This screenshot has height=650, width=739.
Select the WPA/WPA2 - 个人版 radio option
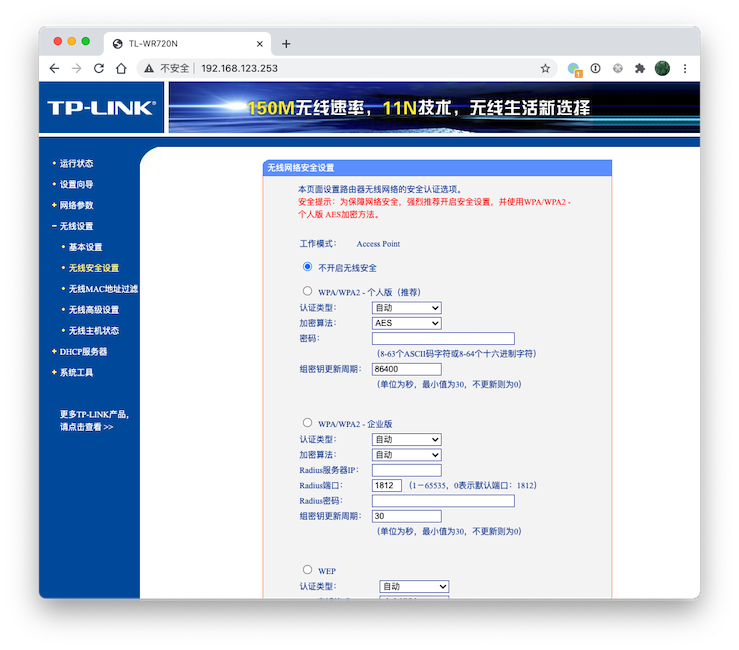pos(307,292)
